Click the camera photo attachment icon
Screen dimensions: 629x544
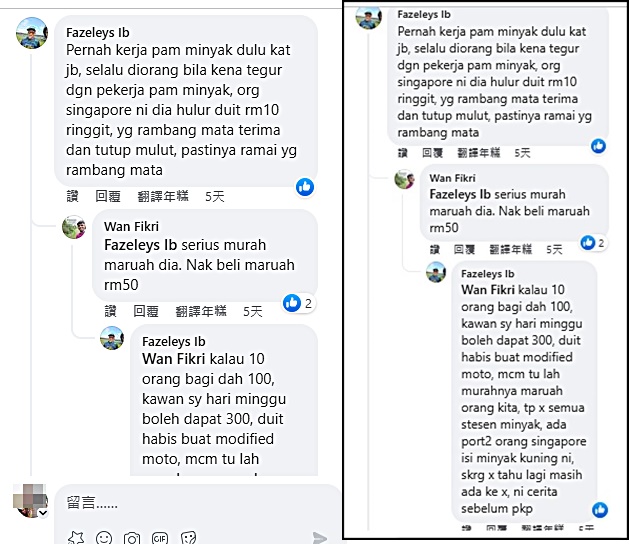coord(132,538)
